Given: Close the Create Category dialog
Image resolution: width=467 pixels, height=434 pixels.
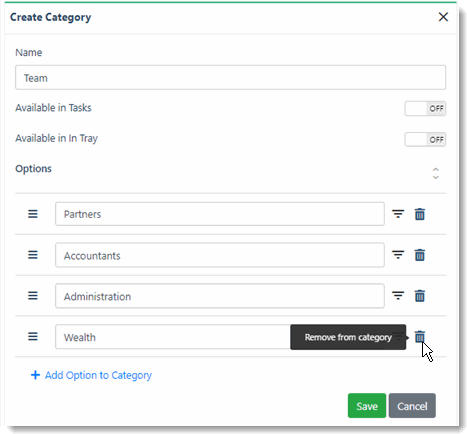Looking at the screenshot, I should [x=443, y=17].
